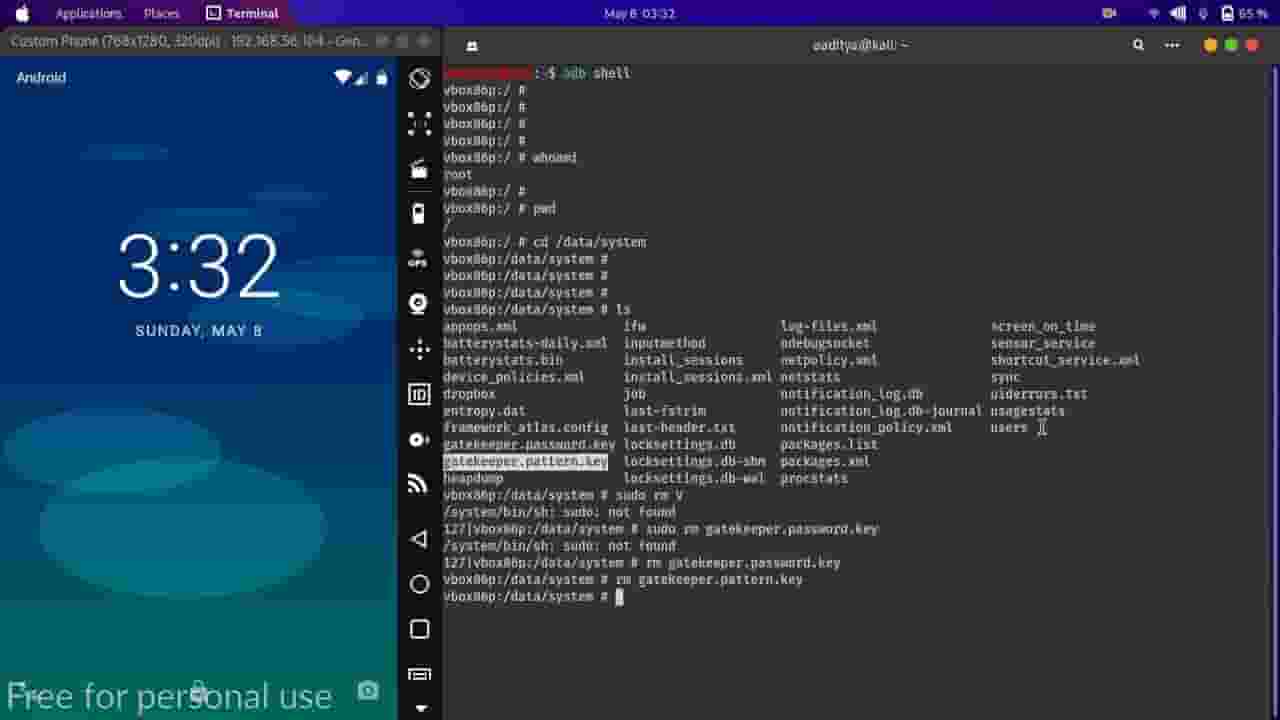Image resolution: width=1280 pixels, height=720 pixels.
Task: Click netpolicy.xml in the ls listing
Action: coord(829,360)
